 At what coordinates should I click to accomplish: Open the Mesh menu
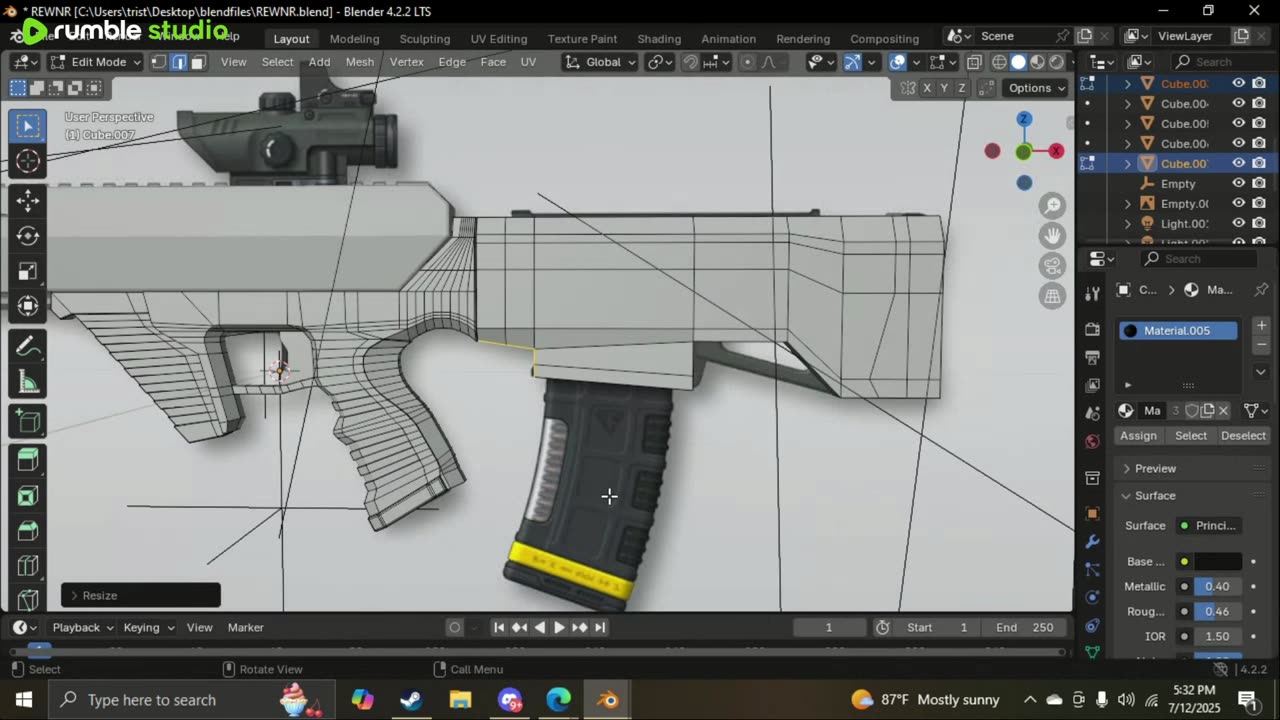pyautogui.click(x=360, y=62)
